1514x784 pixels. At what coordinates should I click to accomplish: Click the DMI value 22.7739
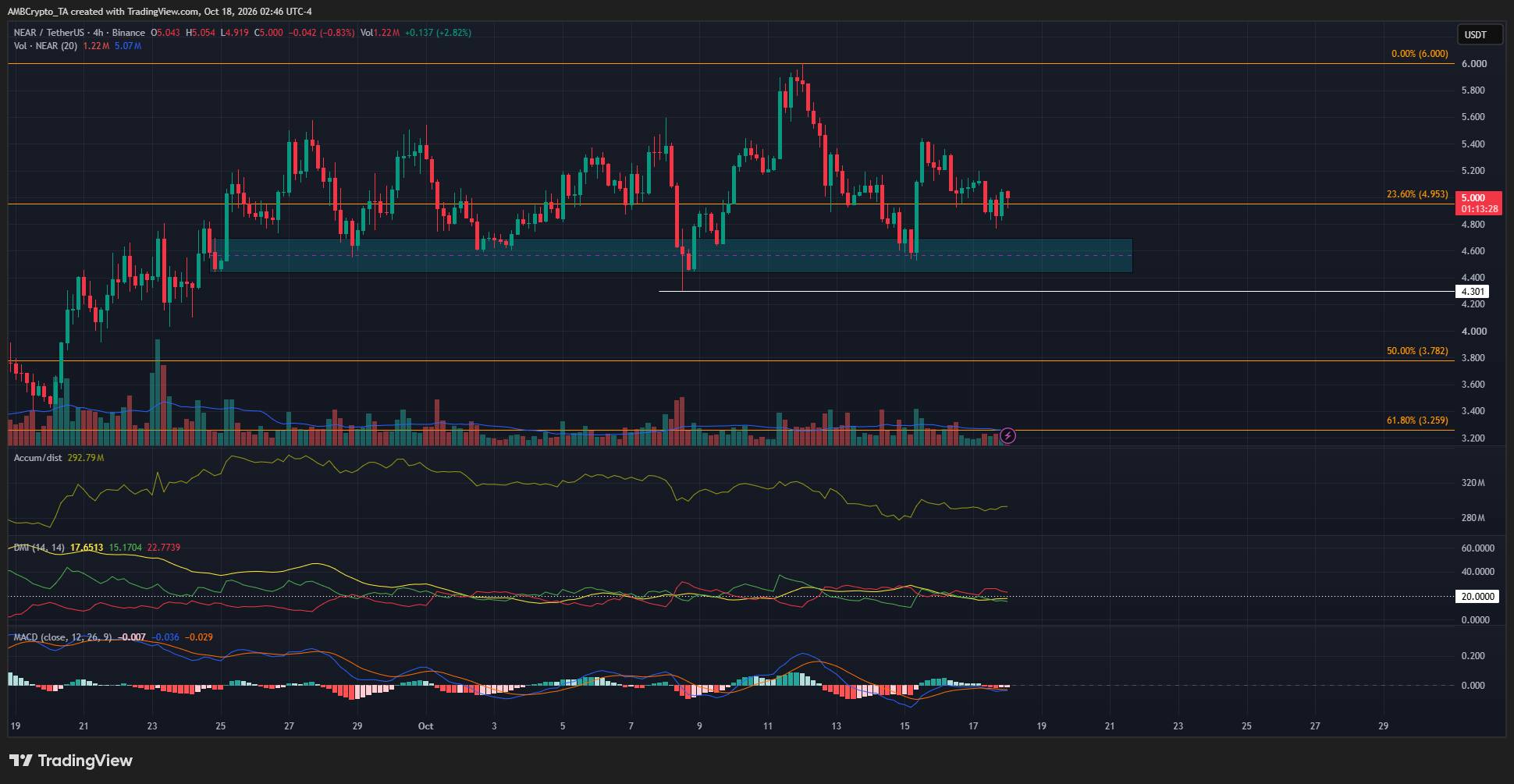pyautogui.click(x=164, y=548)
